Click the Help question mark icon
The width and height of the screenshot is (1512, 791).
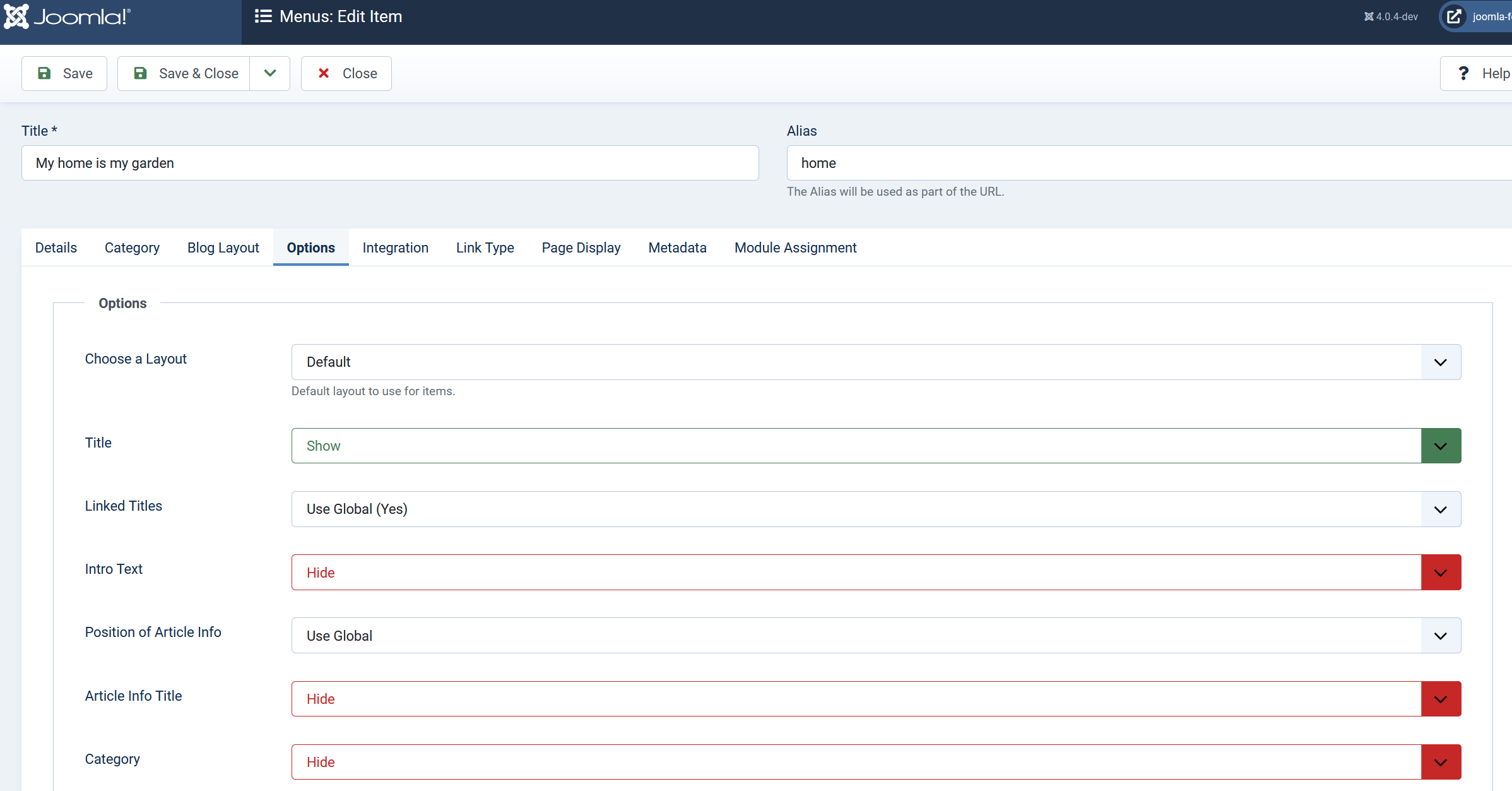pos(1463,73)
